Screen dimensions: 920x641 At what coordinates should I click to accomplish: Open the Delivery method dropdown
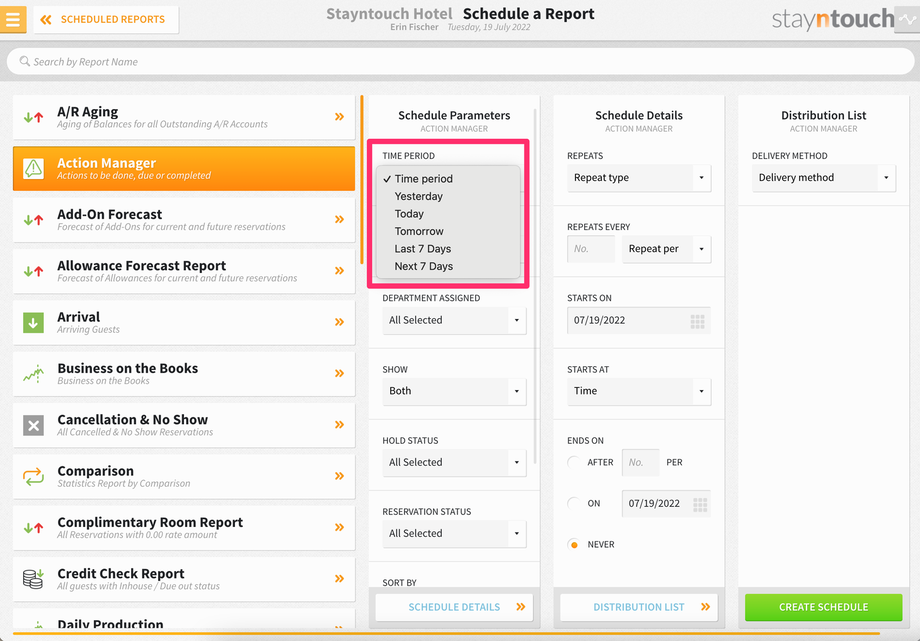pos(824,178)
